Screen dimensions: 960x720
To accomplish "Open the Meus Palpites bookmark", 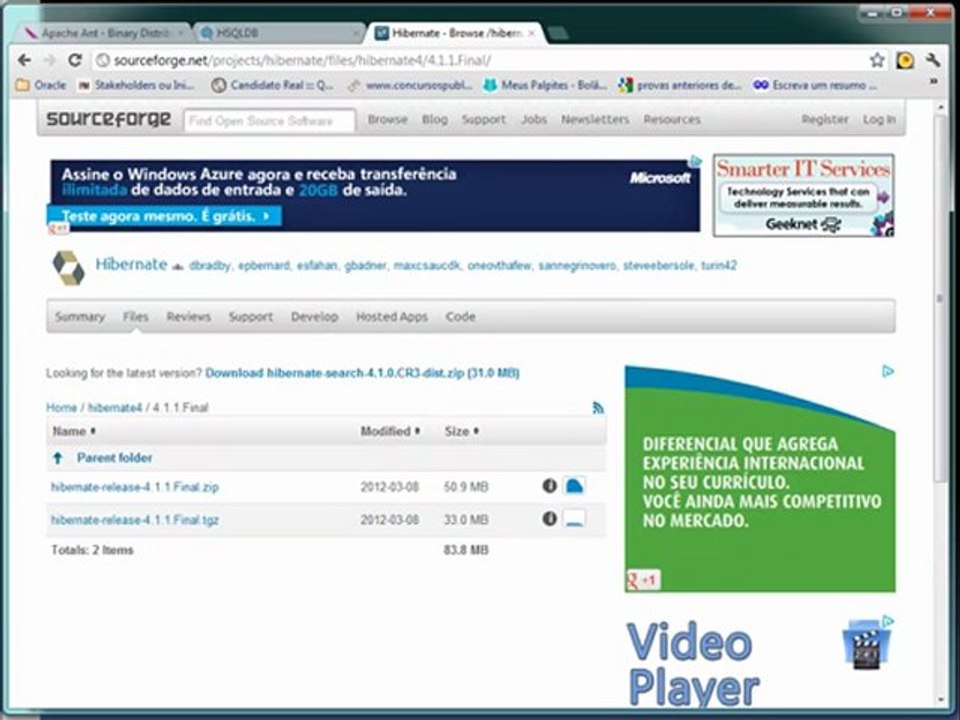I will (x=545, y=85).
